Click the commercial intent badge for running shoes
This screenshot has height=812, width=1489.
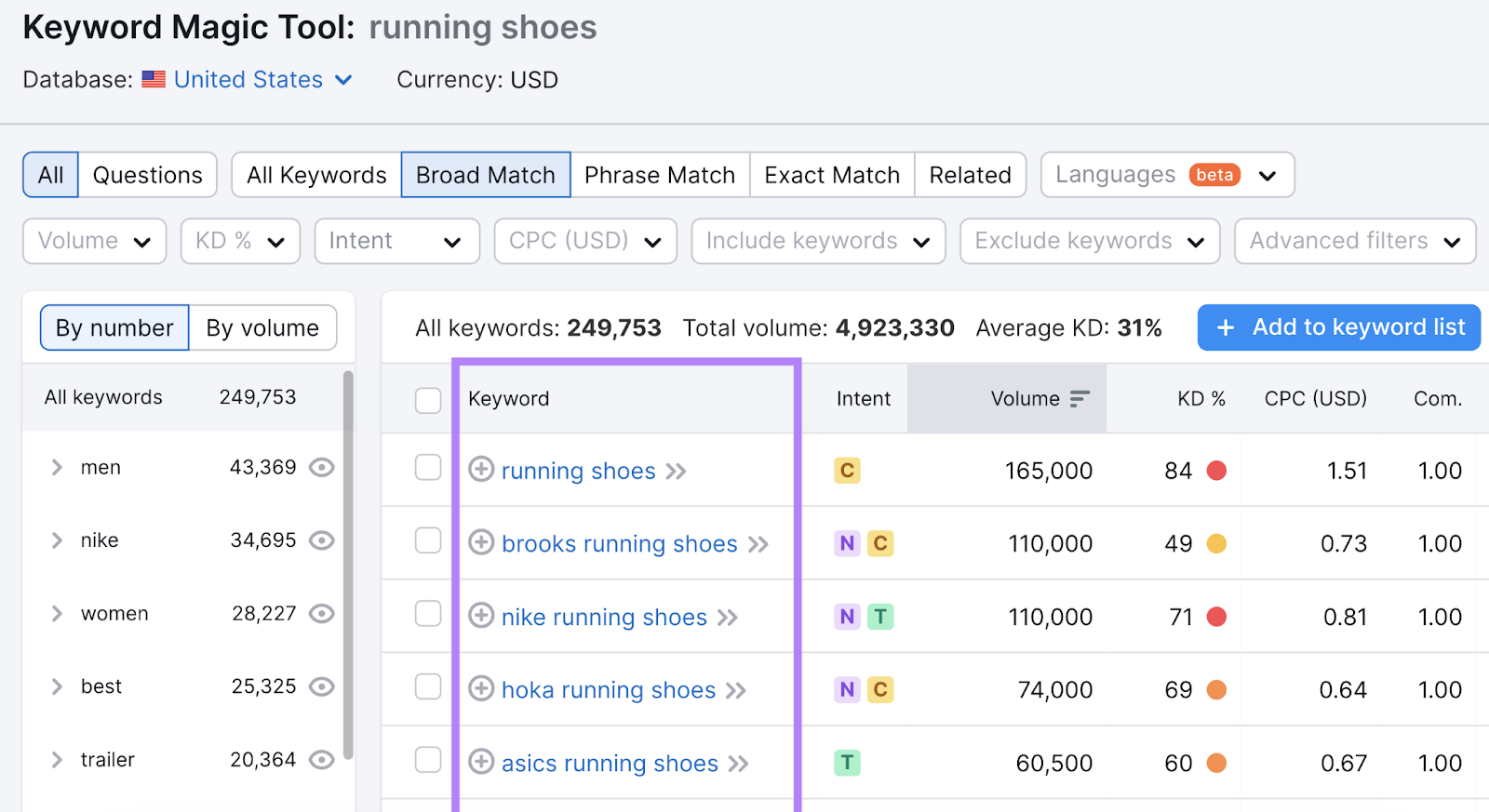pos(847,471)
